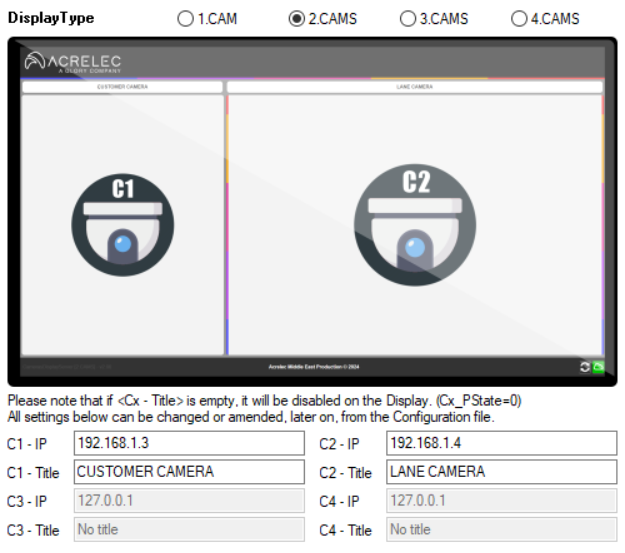
Task: Click the greyed-out C4 - IP field
Action: tap(501, 501)
